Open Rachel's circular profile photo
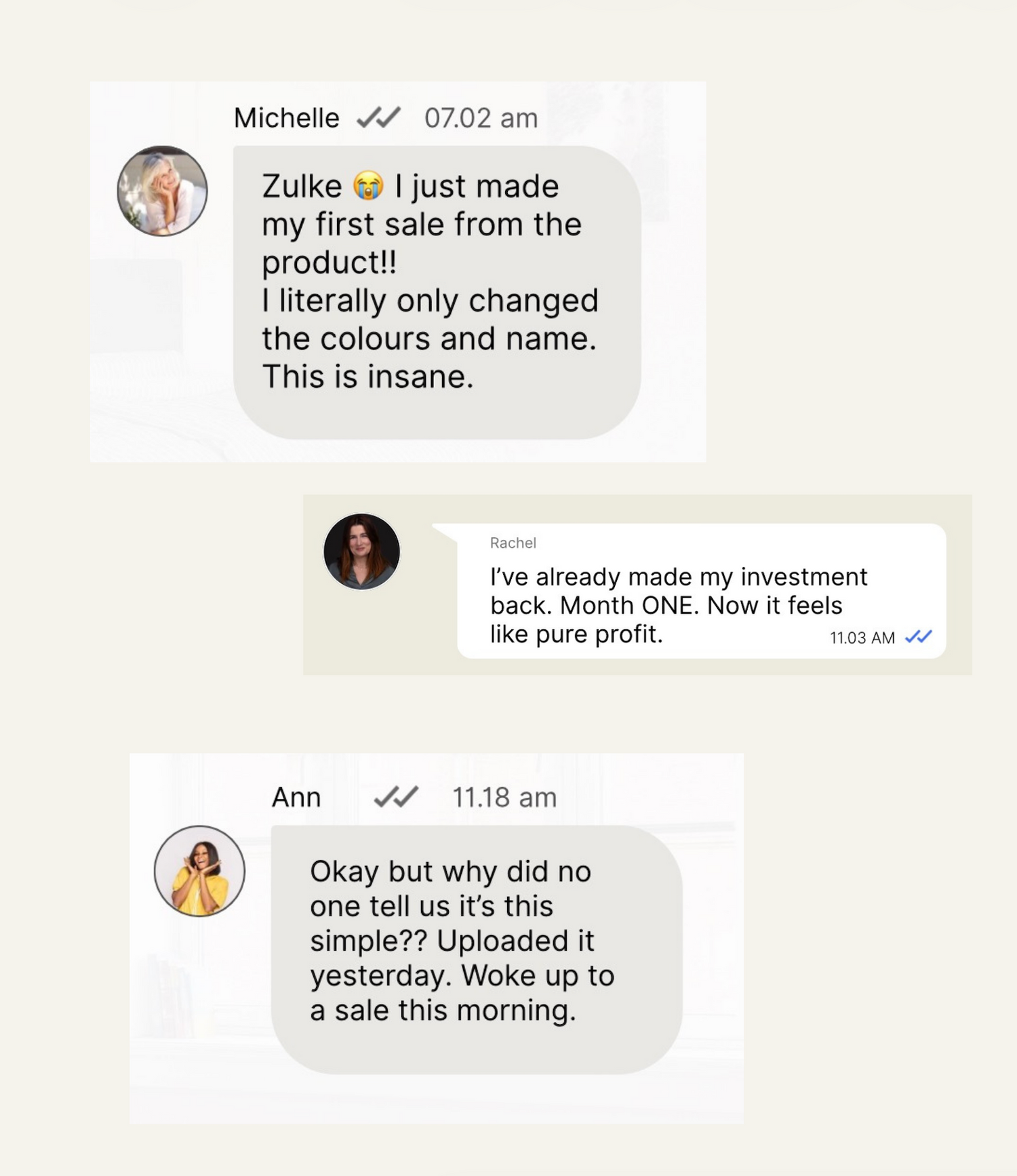 pos(361,551)
